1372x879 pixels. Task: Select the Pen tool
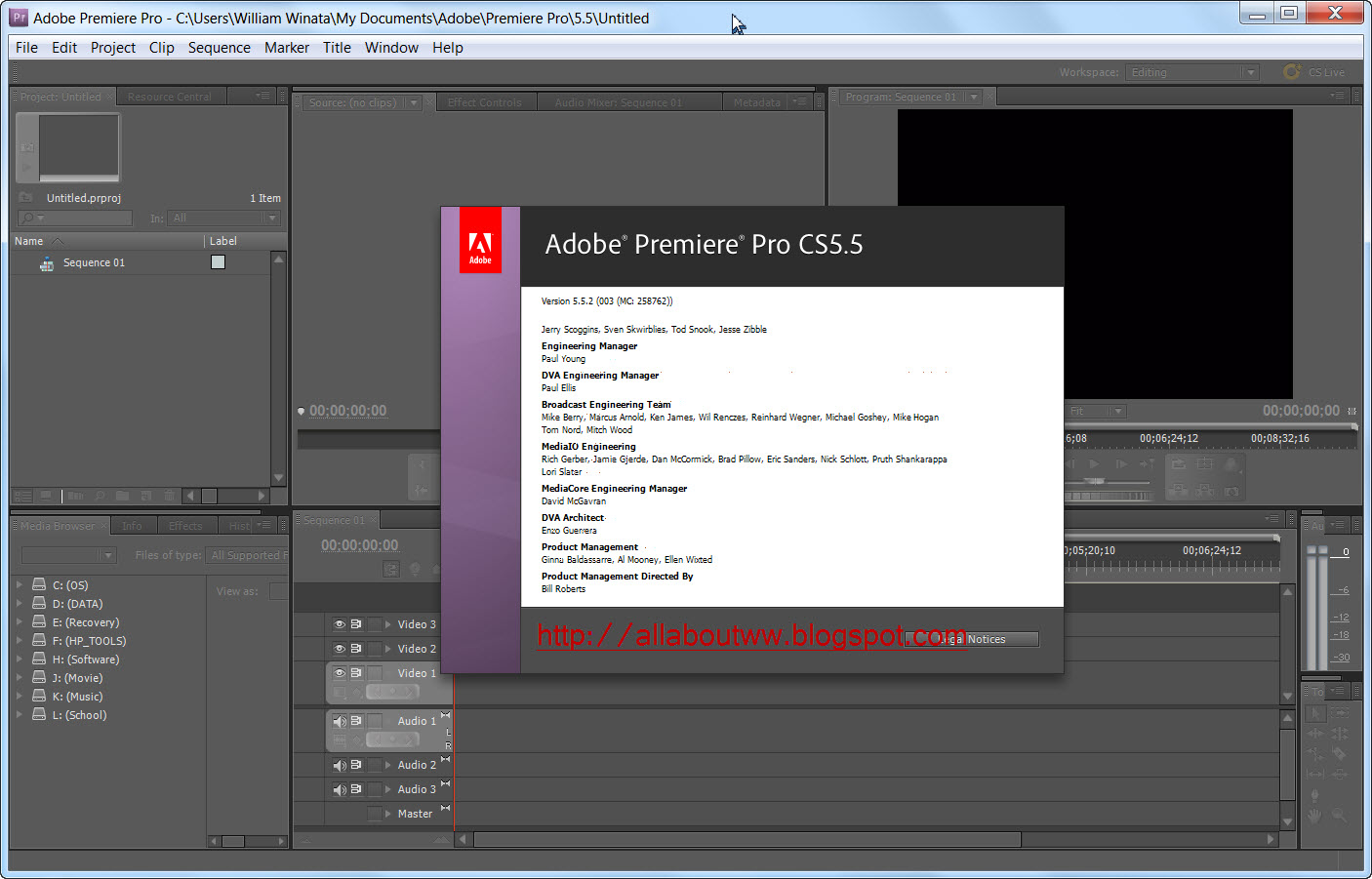pos(1315,795)
